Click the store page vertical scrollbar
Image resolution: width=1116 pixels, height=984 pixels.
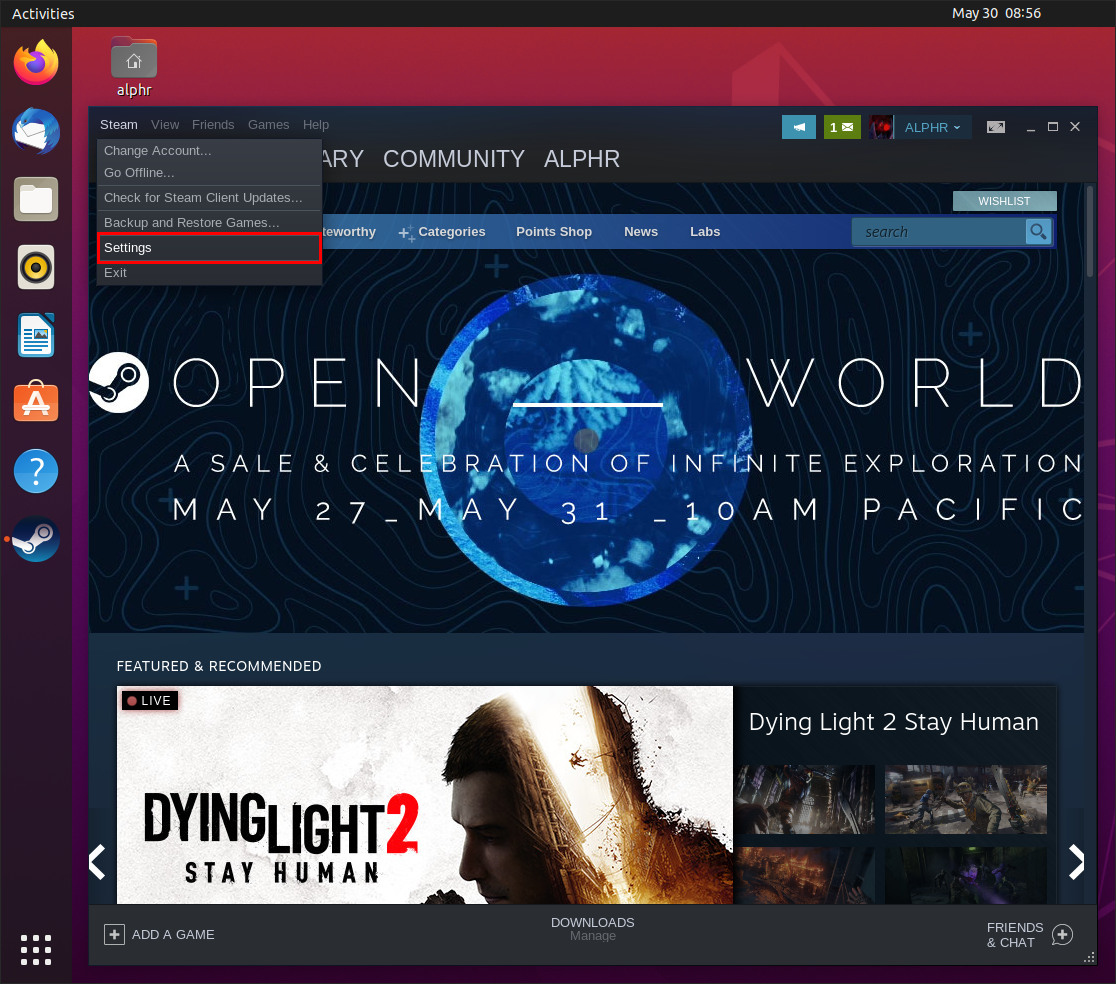click(x=1090, y=232)
